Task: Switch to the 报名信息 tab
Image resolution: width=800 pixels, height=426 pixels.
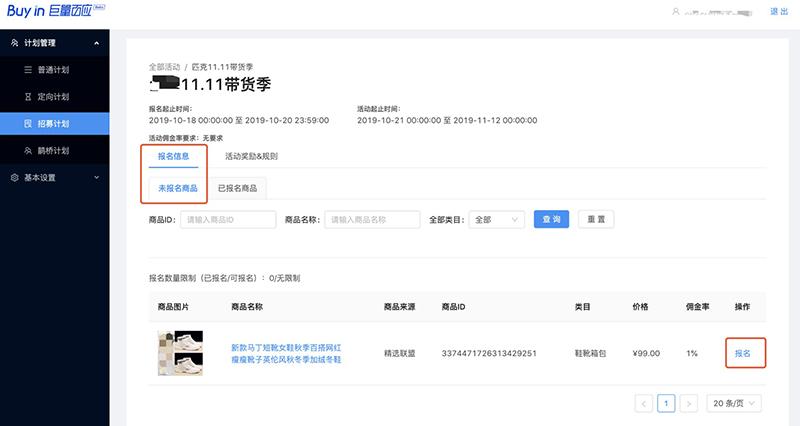Action: [174, 157]
